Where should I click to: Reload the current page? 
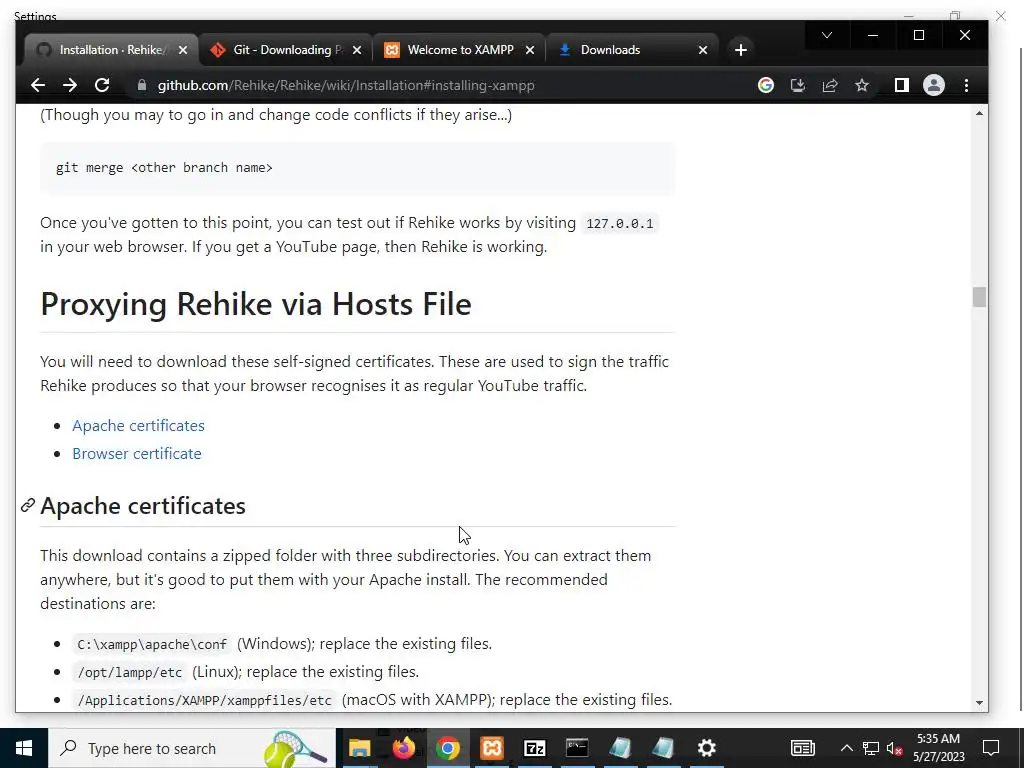102,85
